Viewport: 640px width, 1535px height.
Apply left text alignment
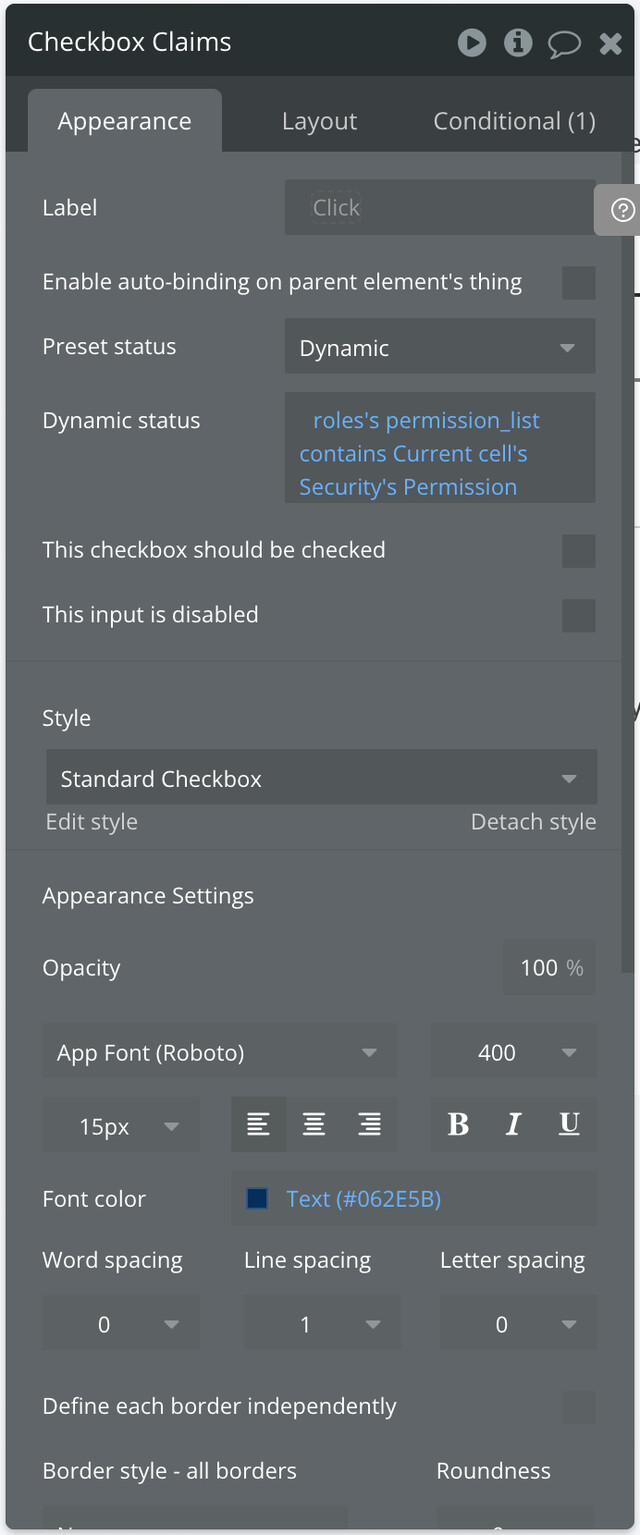tap(258, 1125)
